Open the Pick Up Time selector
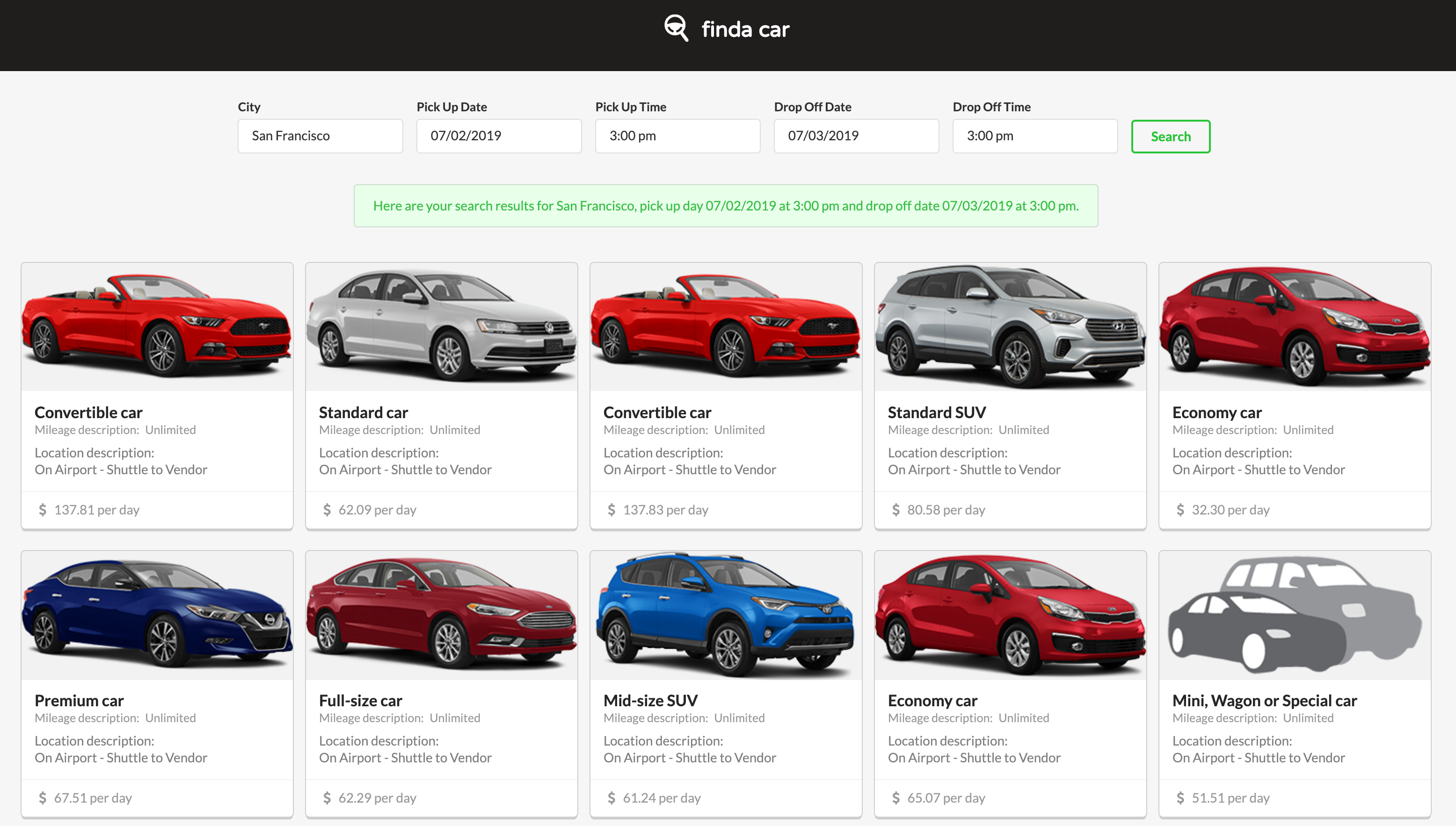This screenshot has height=826, width=1456. point(677,136)
